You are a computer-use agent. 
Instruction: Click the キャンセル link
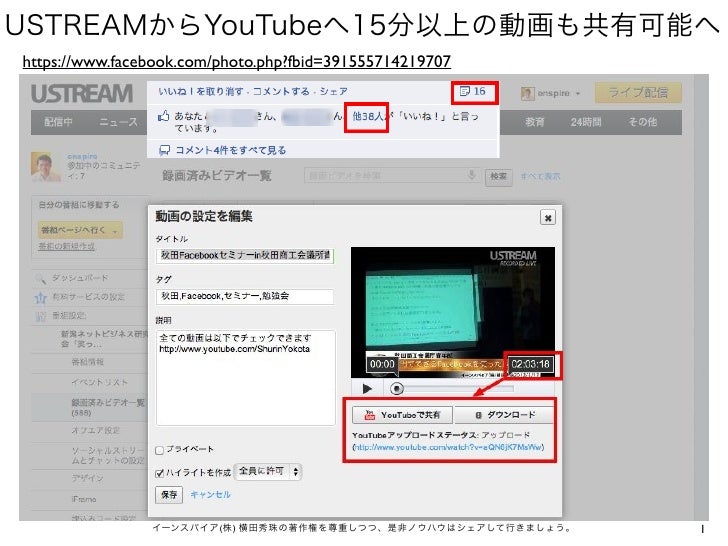pos(210,494)
